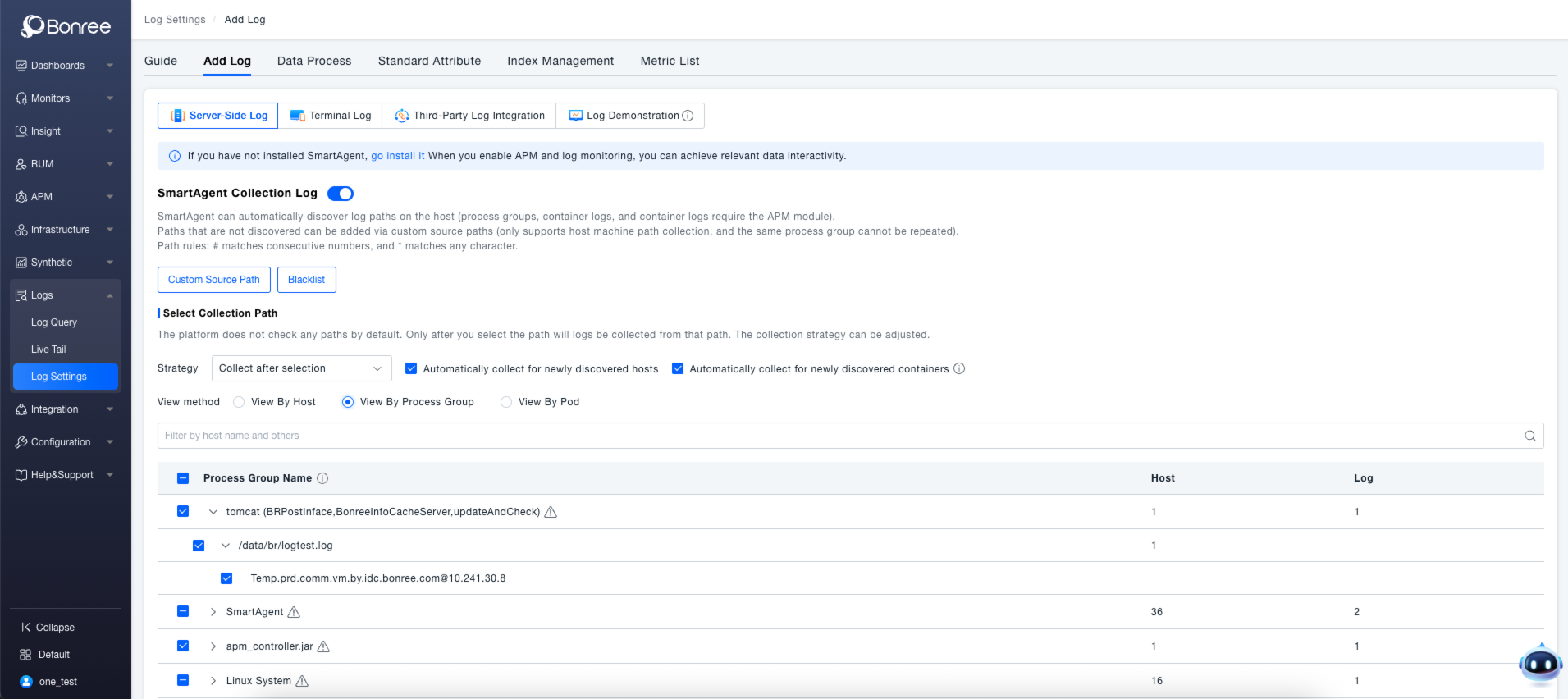Click the warning icon next to SmartAgent

[294, 612]
